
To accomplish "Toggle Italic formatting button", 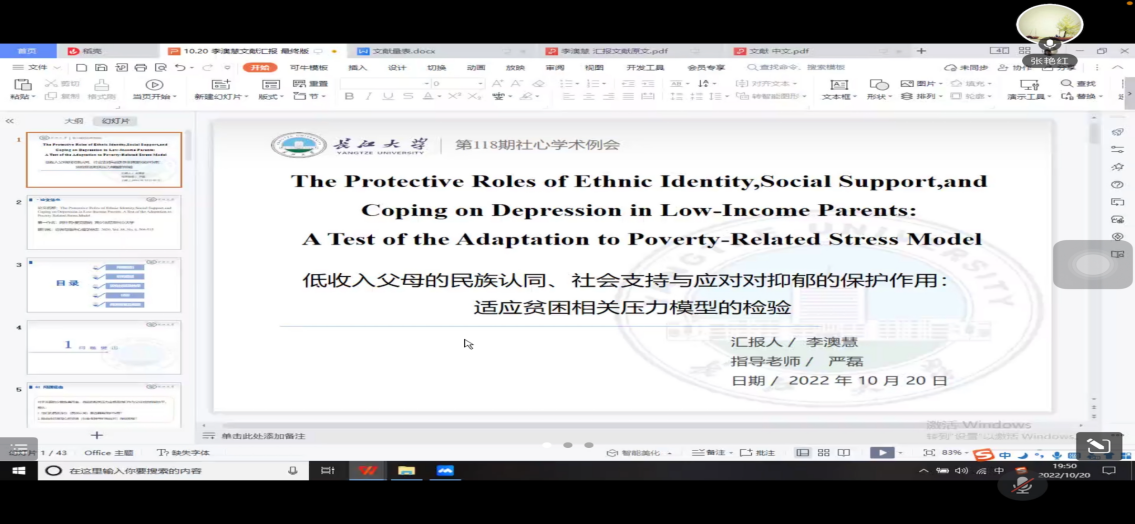I will coord(368,97).
